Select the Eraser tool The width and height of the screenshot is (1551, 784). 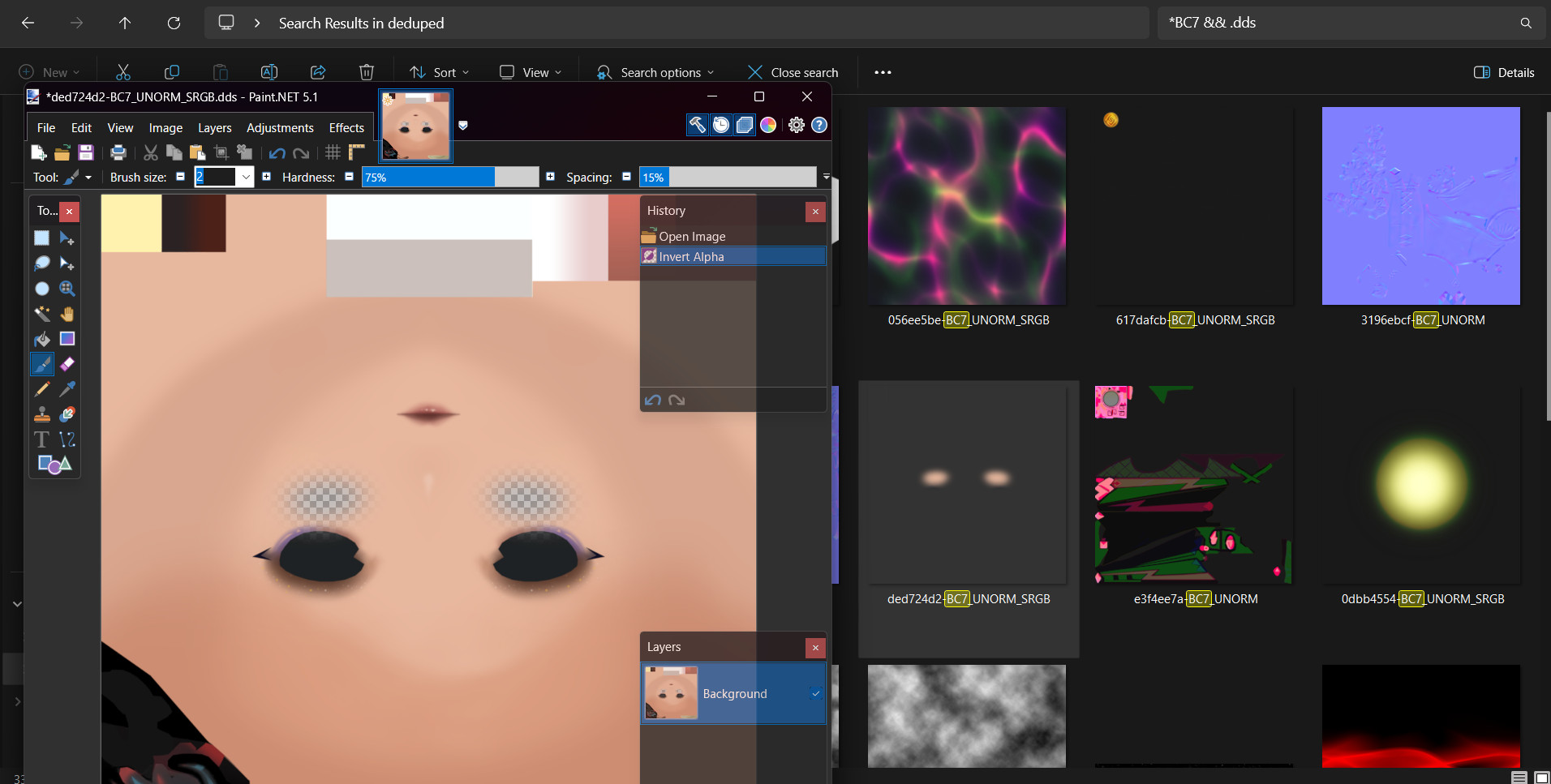68,364
